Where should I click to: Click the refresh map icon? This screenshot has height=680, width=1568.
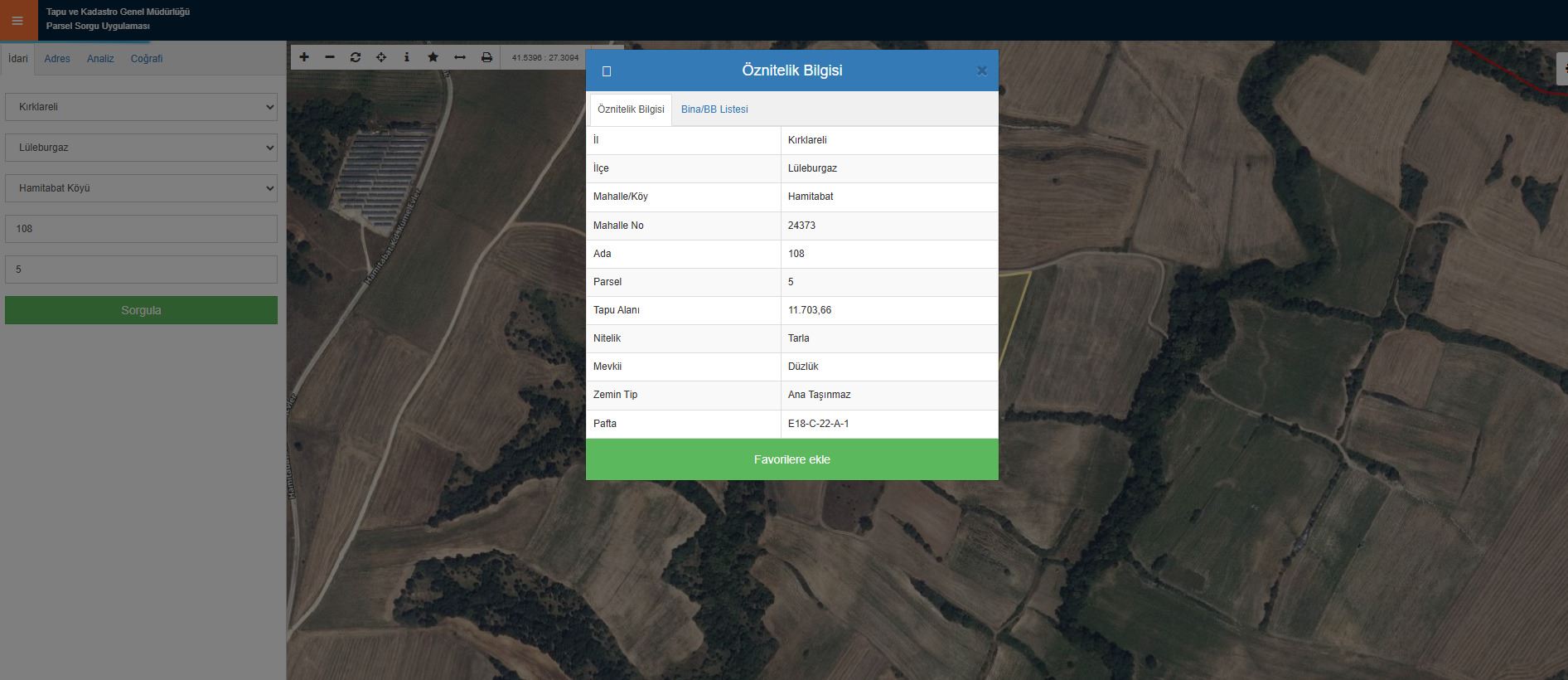tap(356, 57)
